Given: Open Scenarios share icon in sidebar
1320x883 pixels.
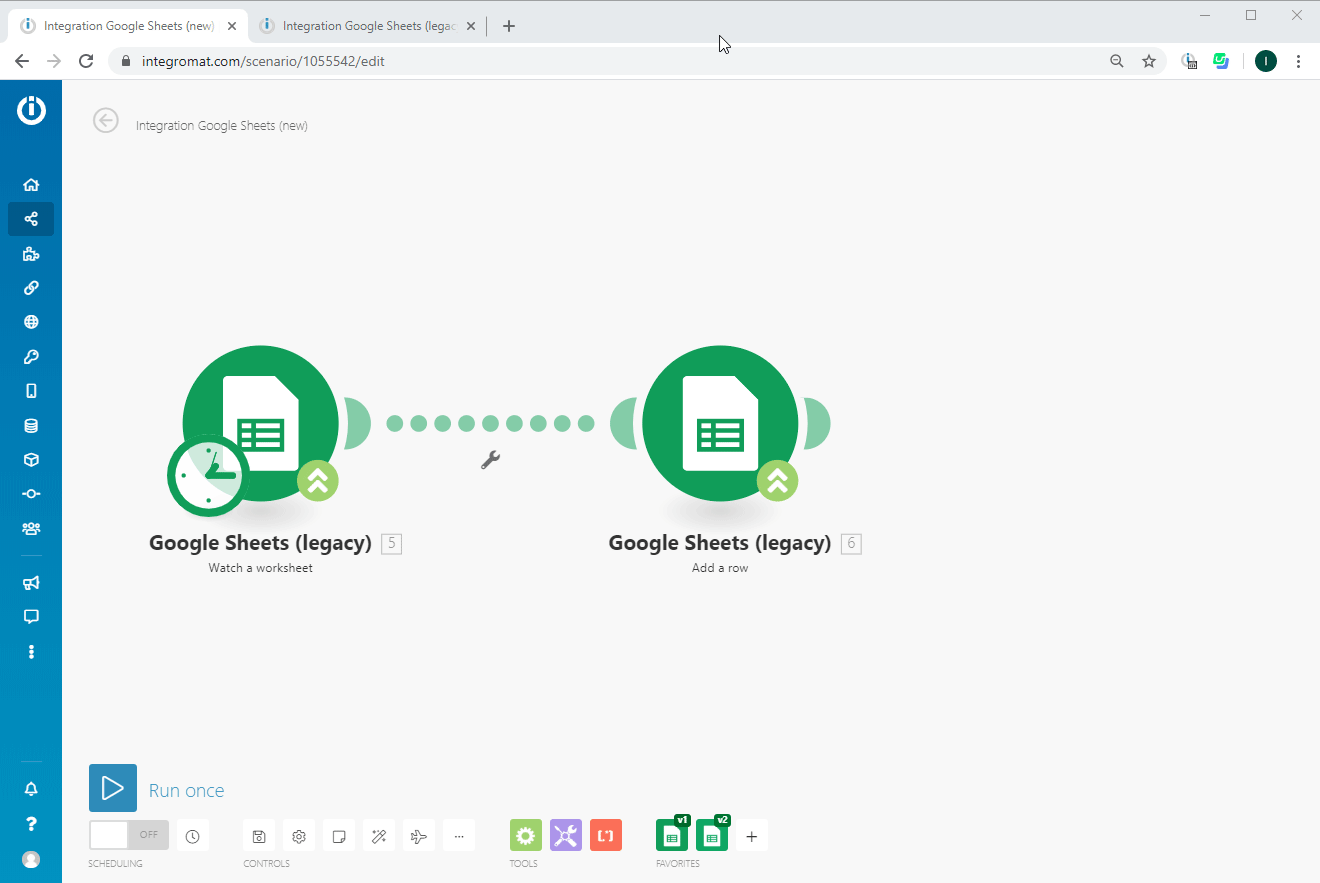Looking at the screenshot, I should coord(31,219).
